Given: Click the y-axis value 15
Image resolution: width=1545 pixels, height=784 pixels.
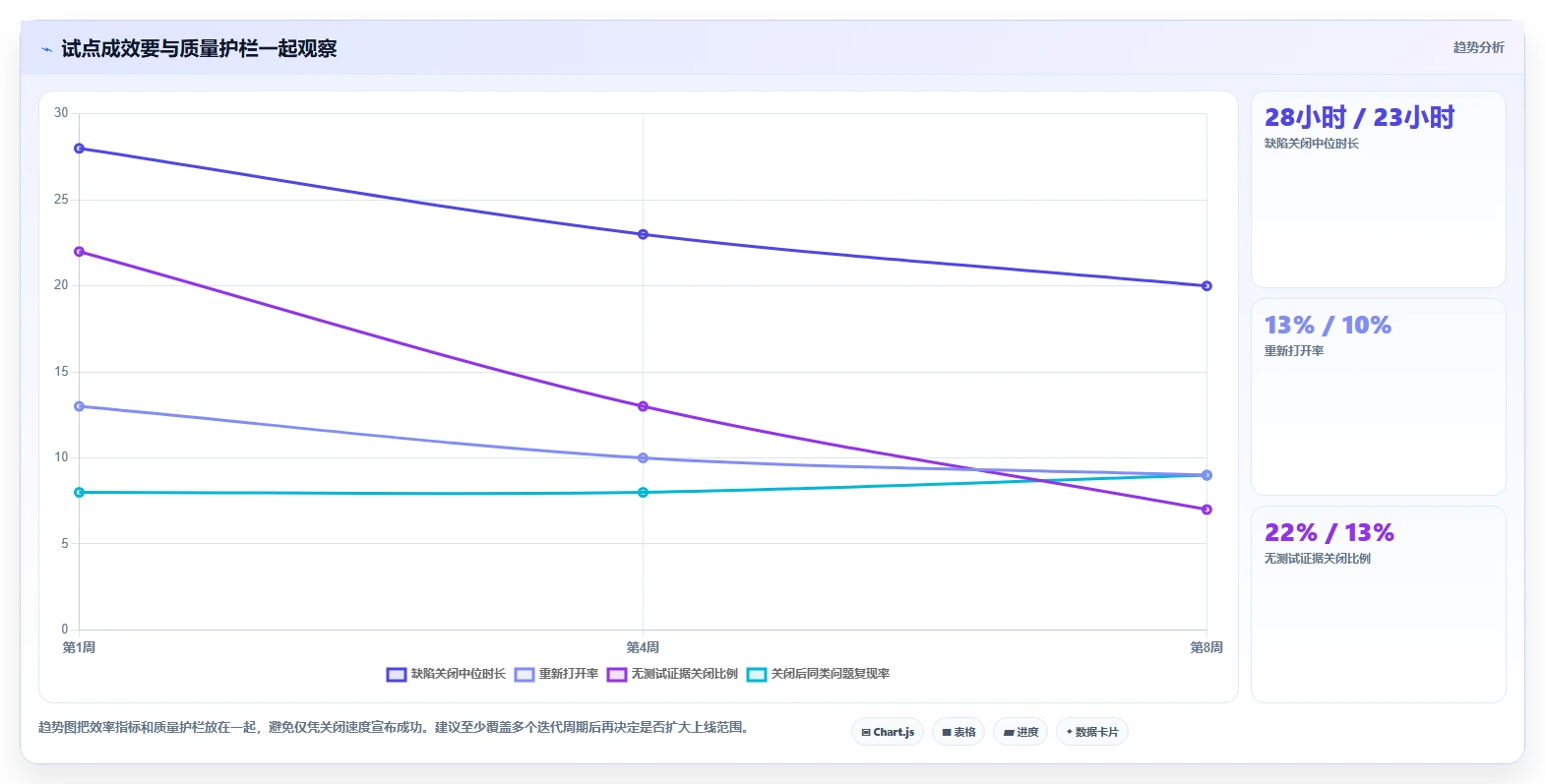Looking at the screenshot, I should click(x=61, y=372).
